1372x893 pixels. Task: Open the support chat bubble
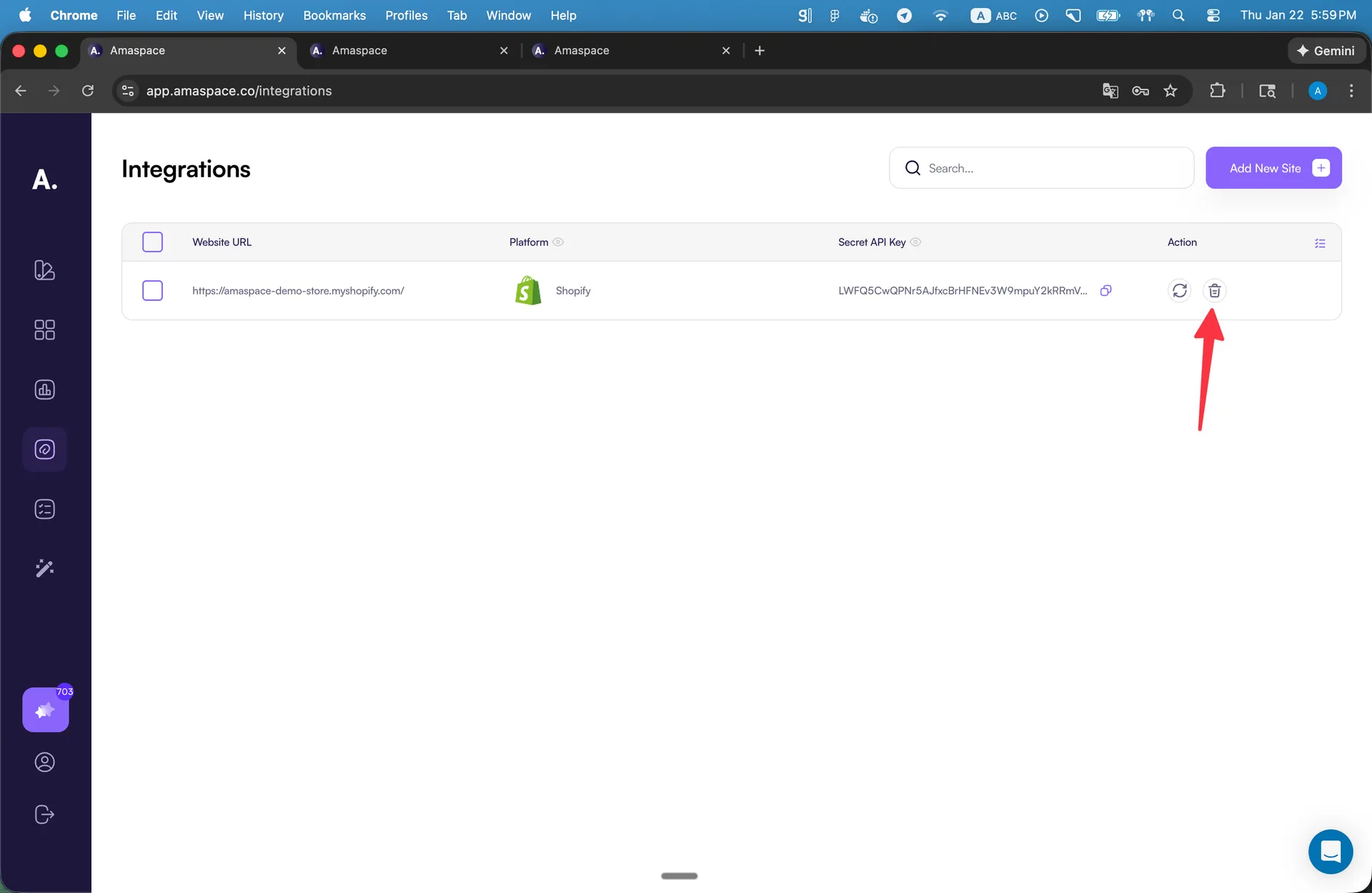(x=1331, y=852)
